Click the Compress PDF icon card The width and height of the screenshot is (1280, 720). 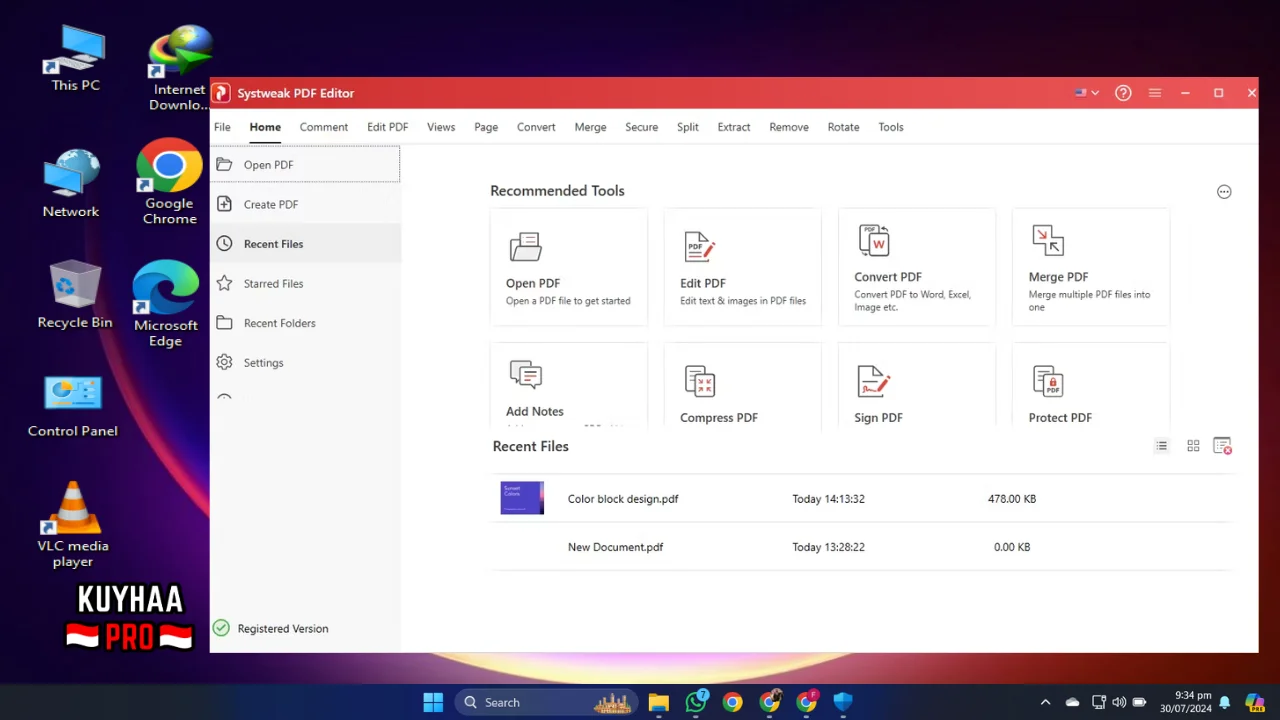tap(699, 381)
